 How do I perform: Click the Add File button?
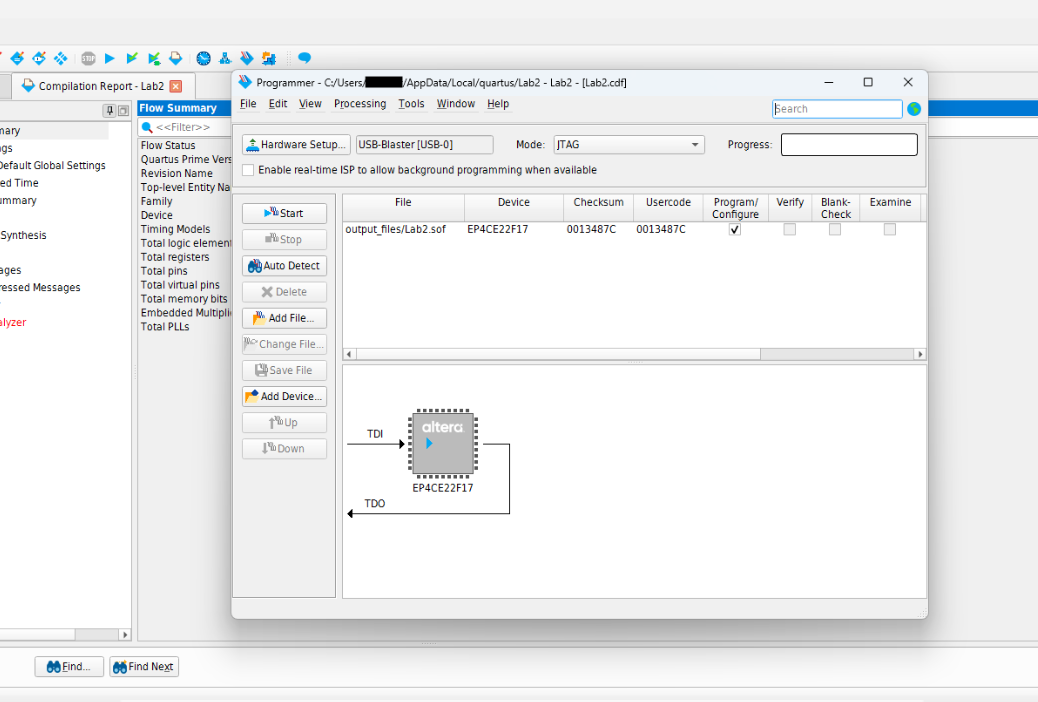coord(284,318)
